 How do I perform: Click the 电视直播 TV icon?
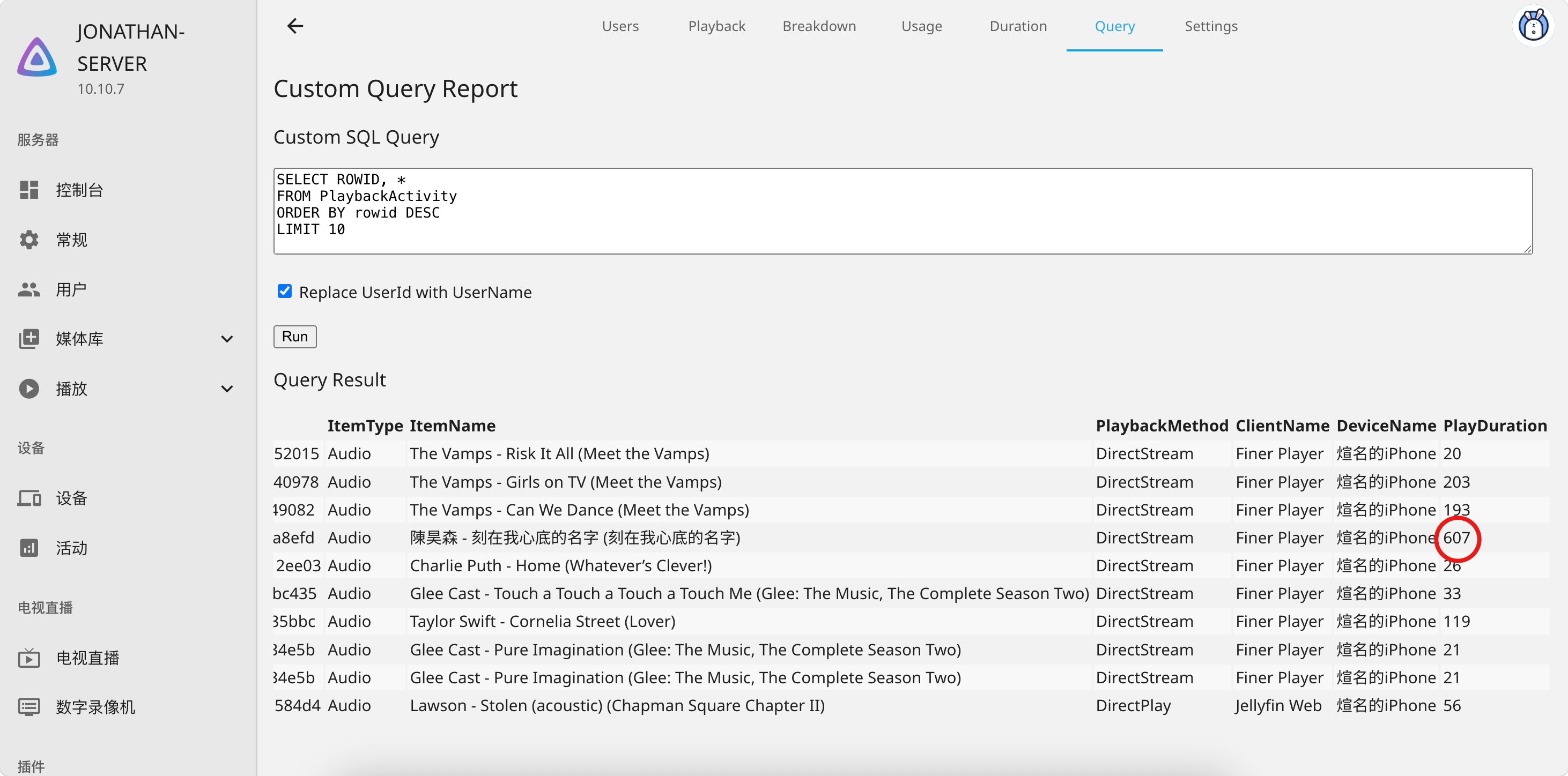point(28,658)
